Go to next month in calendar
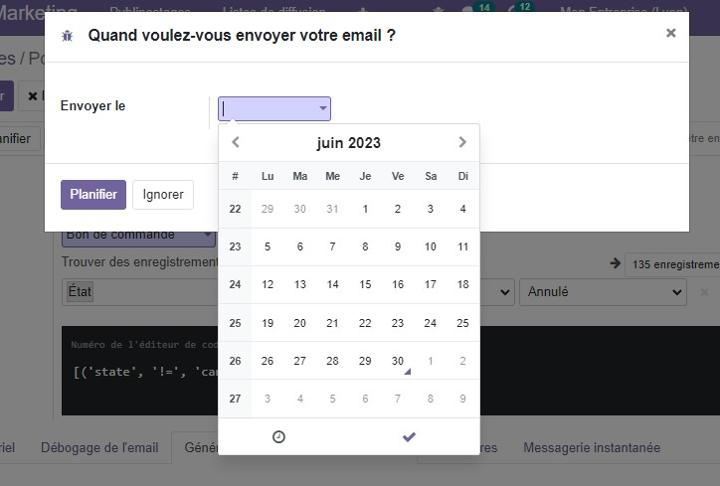 [462, 142]
